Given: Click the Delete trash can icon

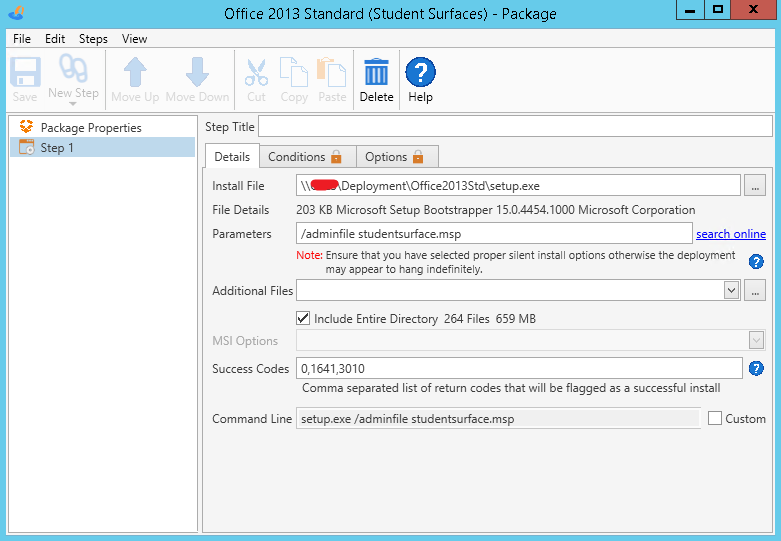Looking at the screenshot, I should [x=376, y=73].
